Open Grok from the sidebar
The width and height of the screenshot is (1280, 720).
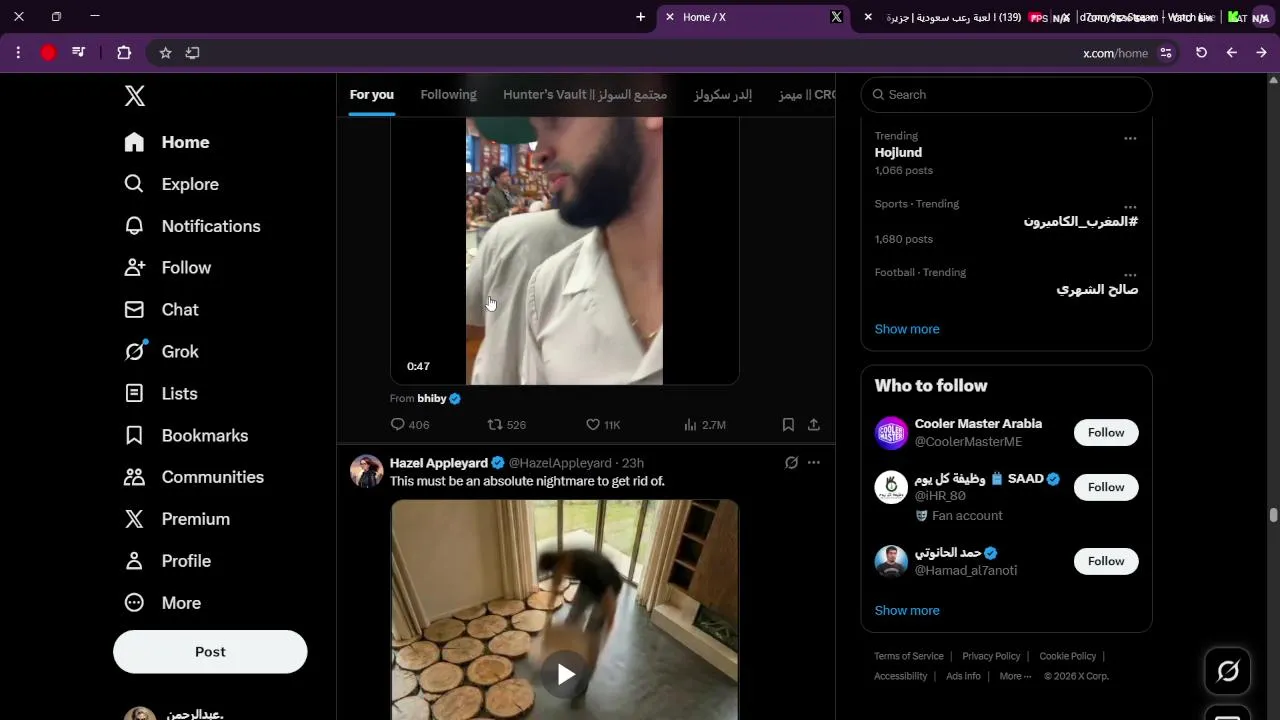pos(161,352)
